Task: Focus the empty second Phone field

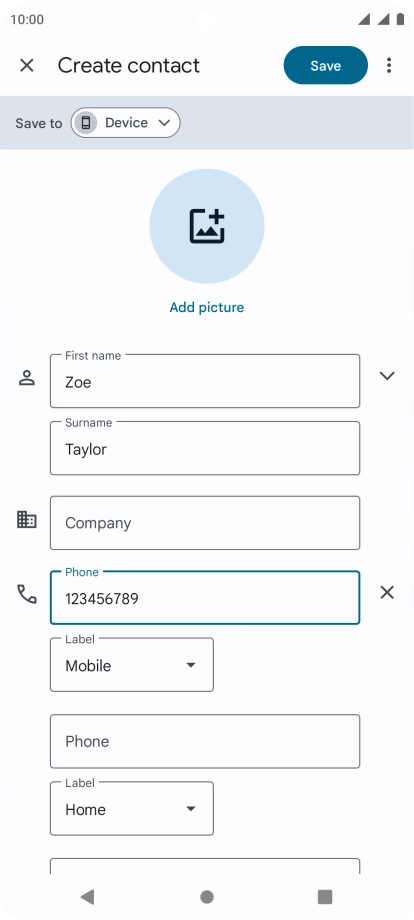Action: coord(205,741)
